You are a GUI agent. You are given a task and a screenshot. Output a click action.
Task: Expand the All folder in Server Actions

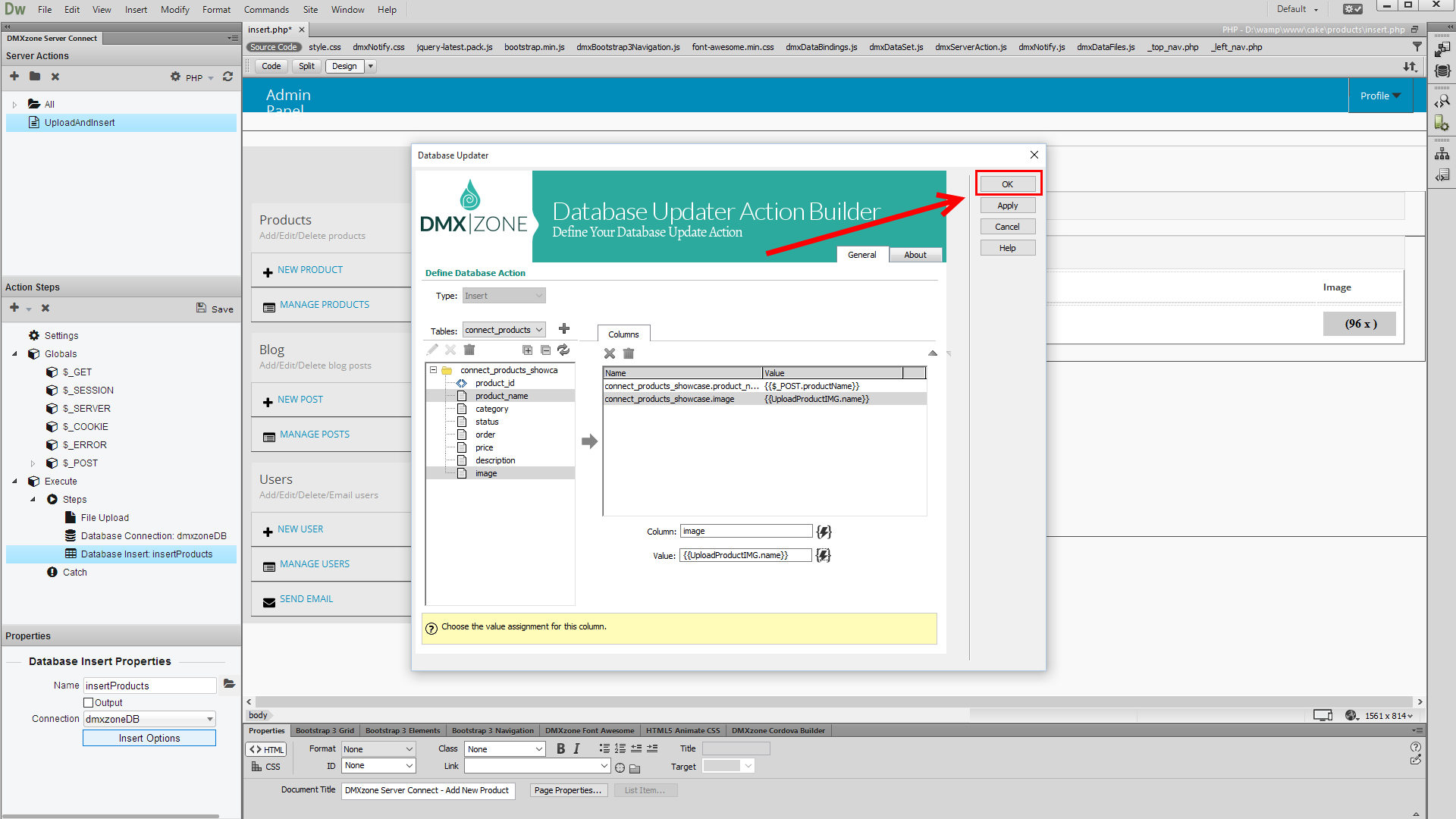tap(14, 105)
